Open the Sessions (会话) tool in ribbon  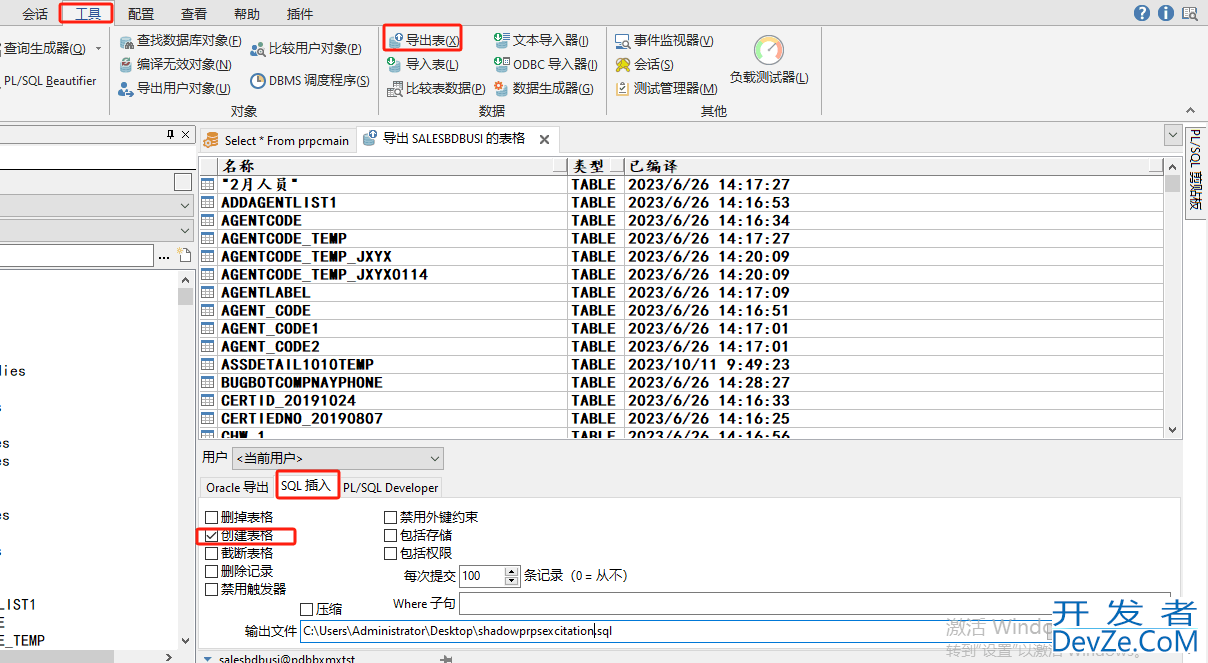644,64
